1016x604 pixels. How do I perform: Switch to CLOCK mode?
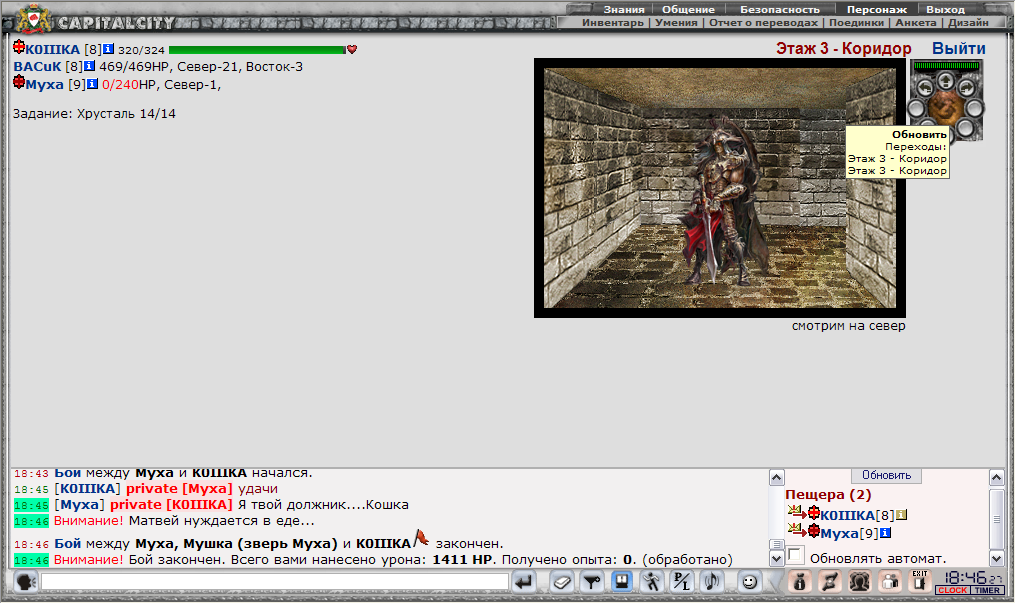point(952,590)
